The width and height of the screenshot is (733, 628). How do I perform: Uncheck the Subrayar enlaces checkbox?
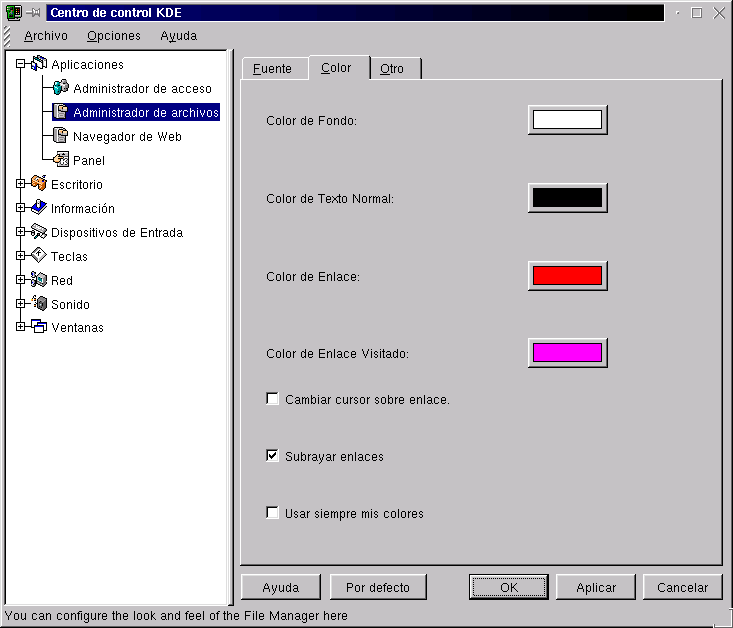(272, 456)
